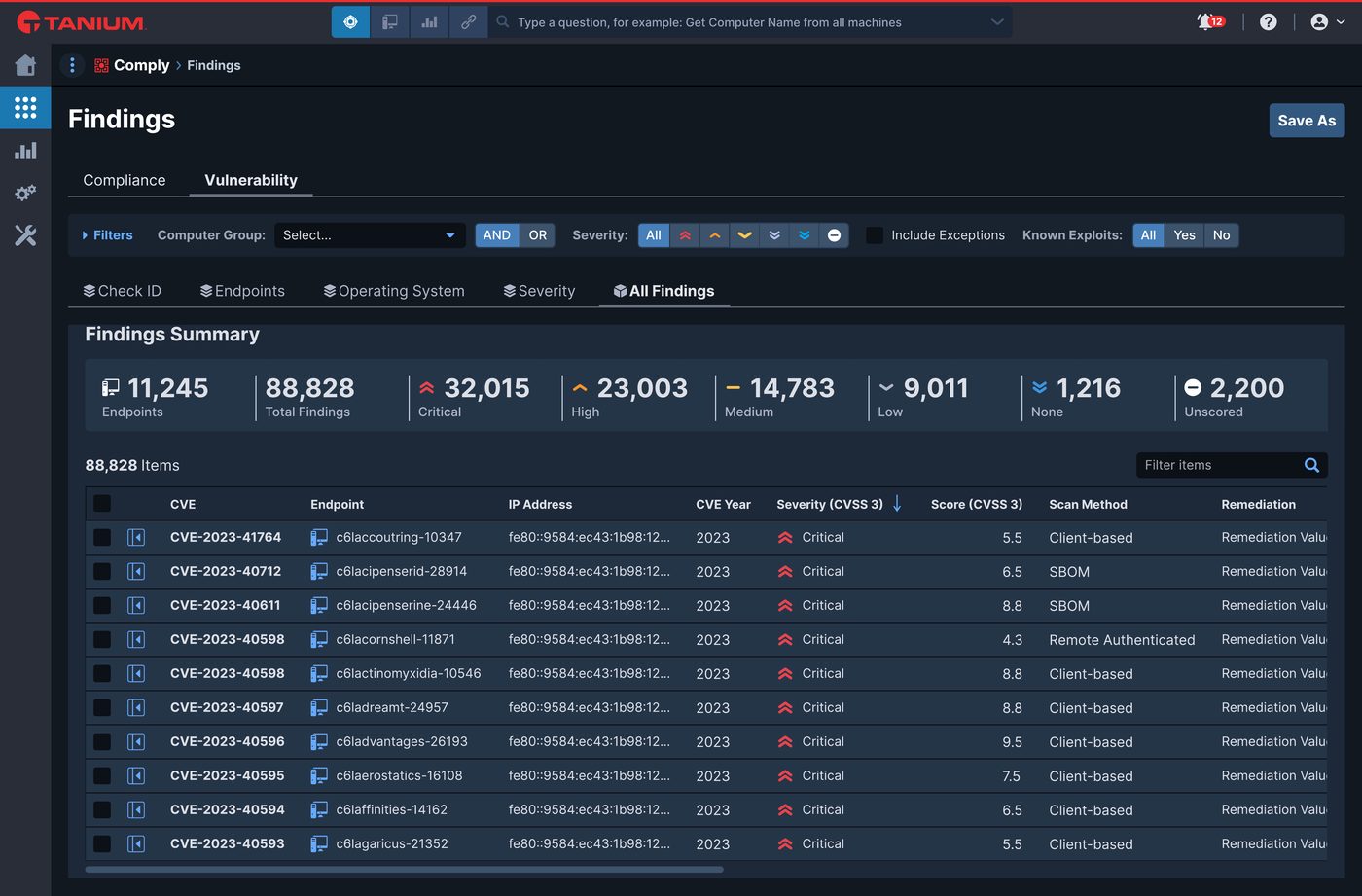
Task: Switch to the Compliance tab
Action: pos(125,180)
